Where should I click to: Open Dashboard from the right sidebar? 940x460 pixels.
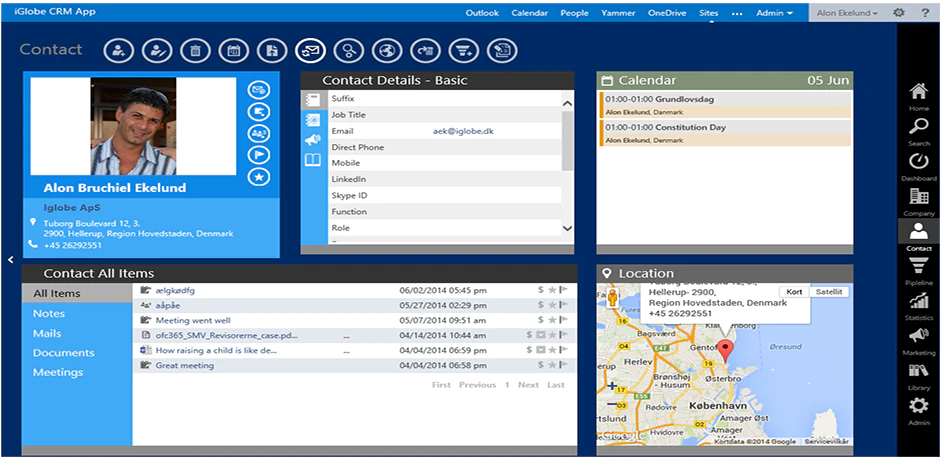pyautogui.click(x=918, y=167)
